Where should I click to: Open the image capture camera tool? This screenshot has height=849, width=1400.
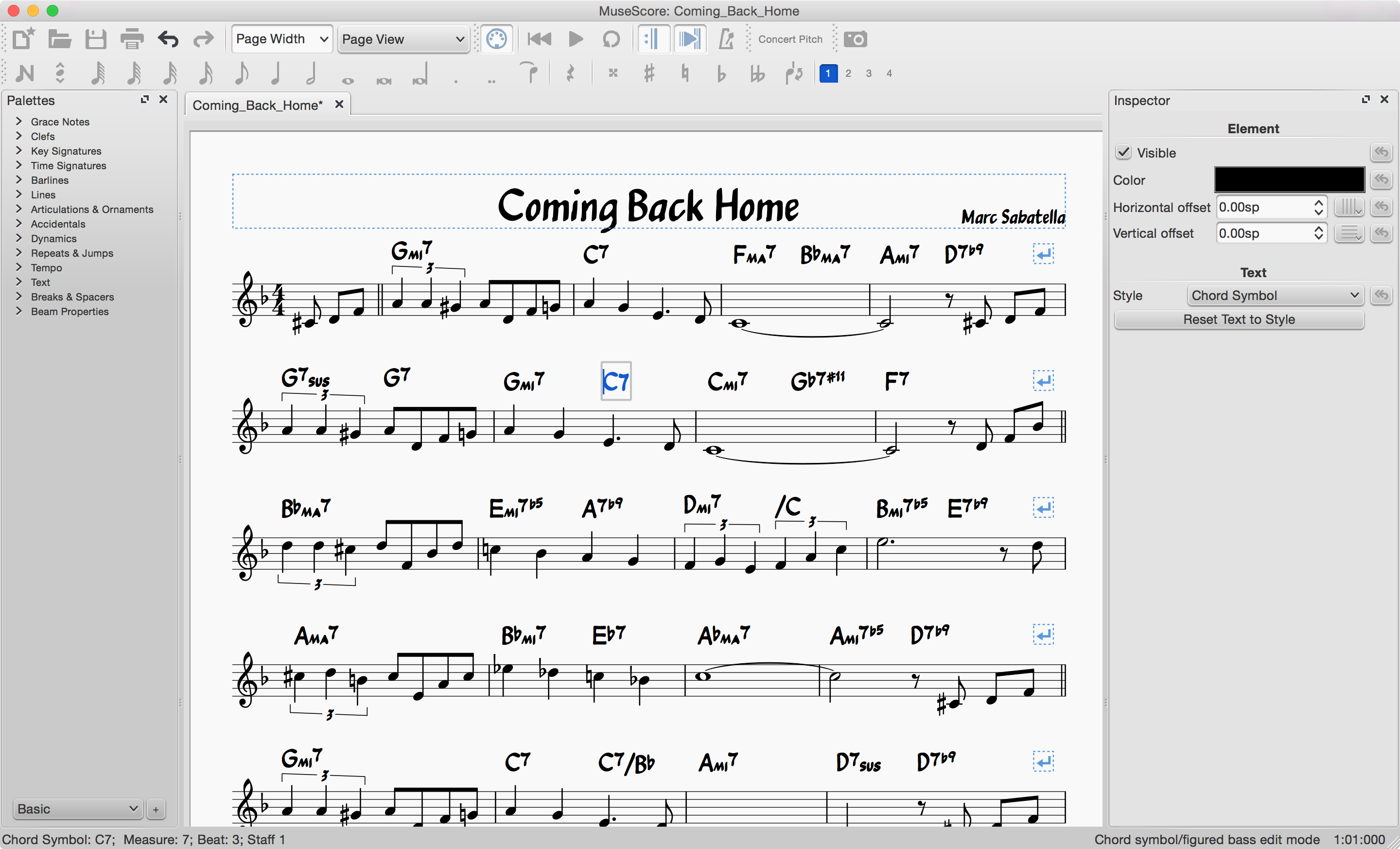pos(855,39)
